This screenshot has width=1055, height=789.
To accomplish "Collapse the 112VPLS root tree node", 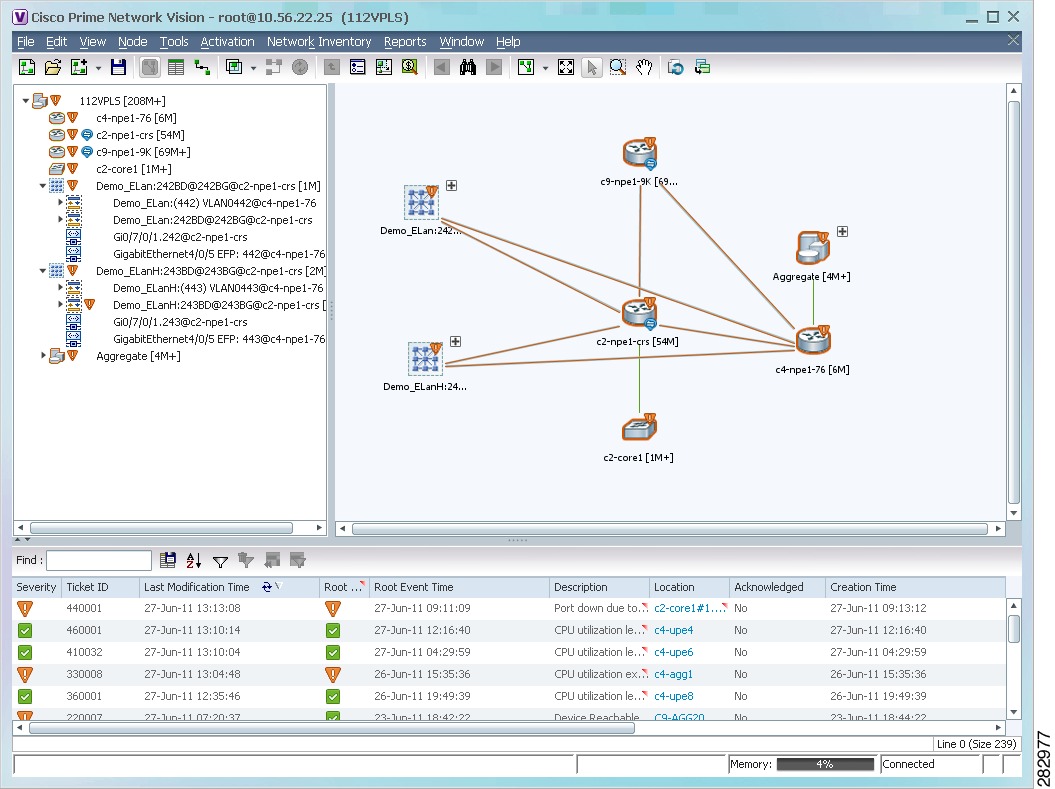I will click(x=26, y=101).
